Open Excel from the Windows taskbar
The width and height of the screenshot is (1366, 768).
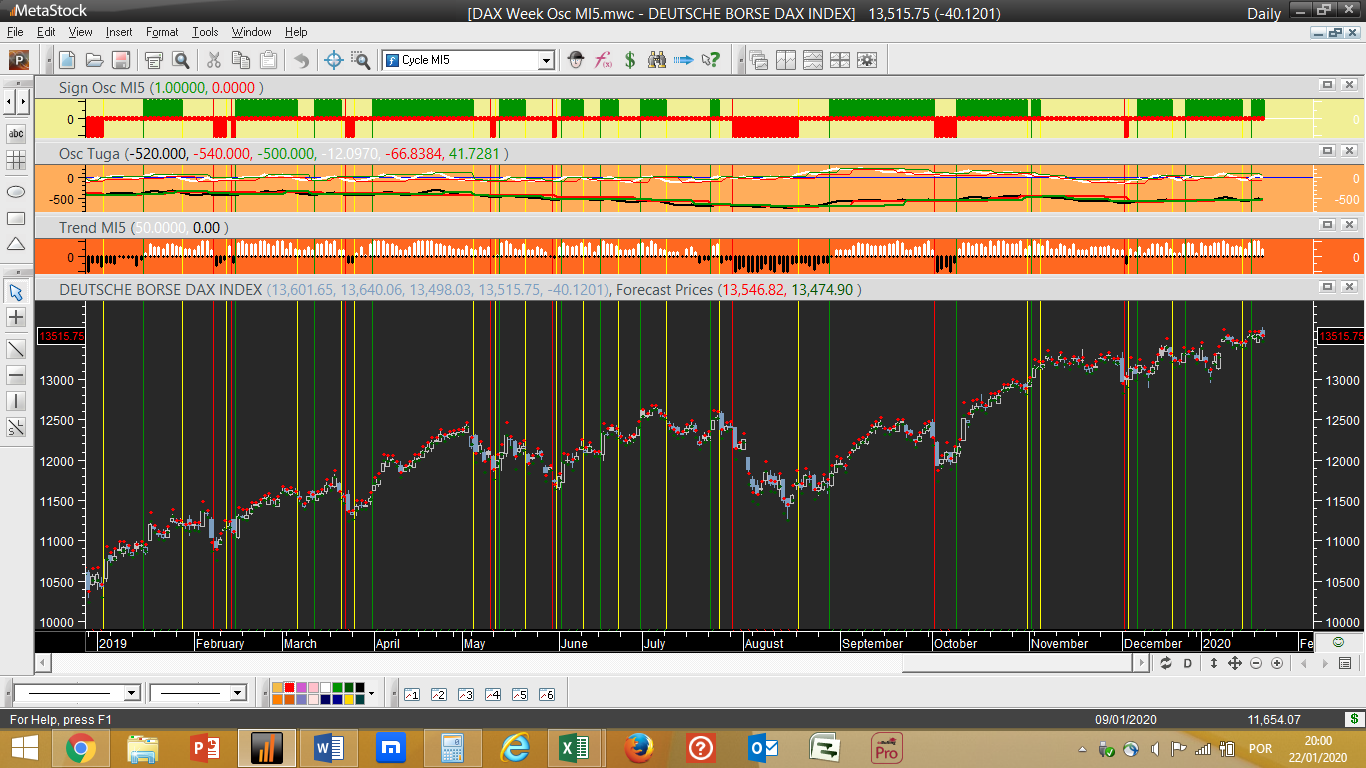click(574, 747)
